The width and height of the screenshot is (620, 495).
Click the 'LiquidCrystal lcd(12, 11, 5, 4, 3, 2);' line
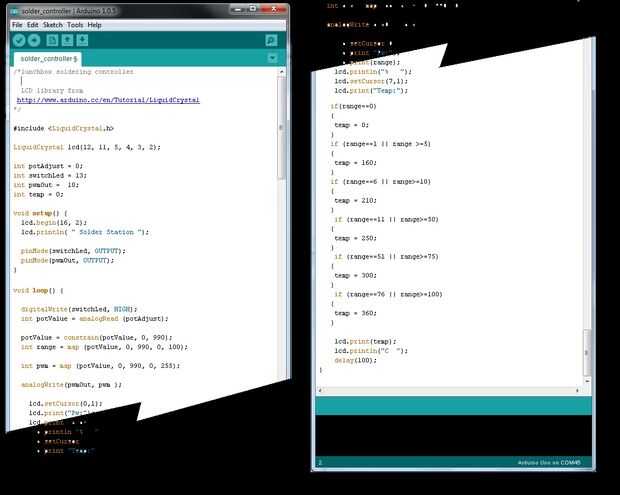click(x=87, y=147)
